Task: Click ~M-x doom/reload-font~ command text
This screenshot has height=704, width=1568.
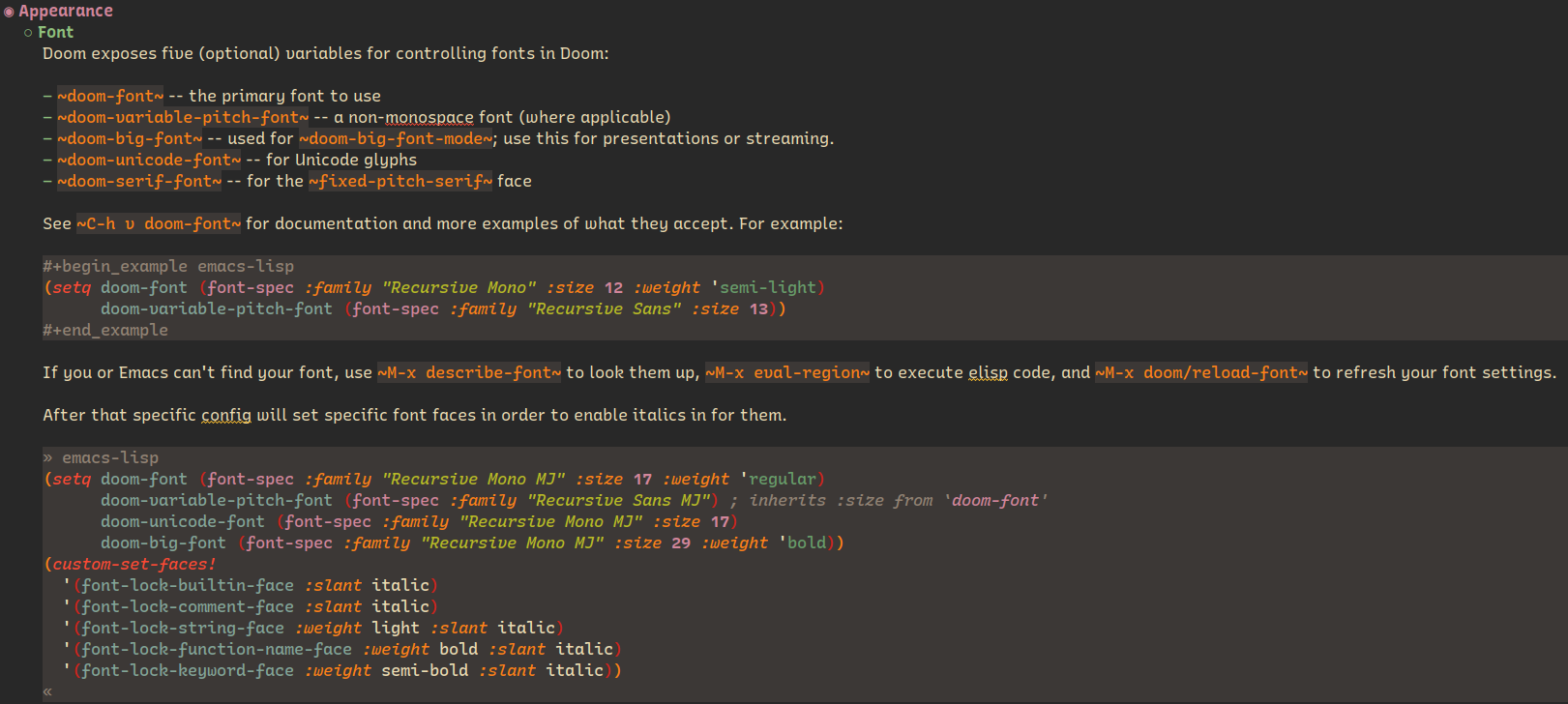Action: 1201,372
